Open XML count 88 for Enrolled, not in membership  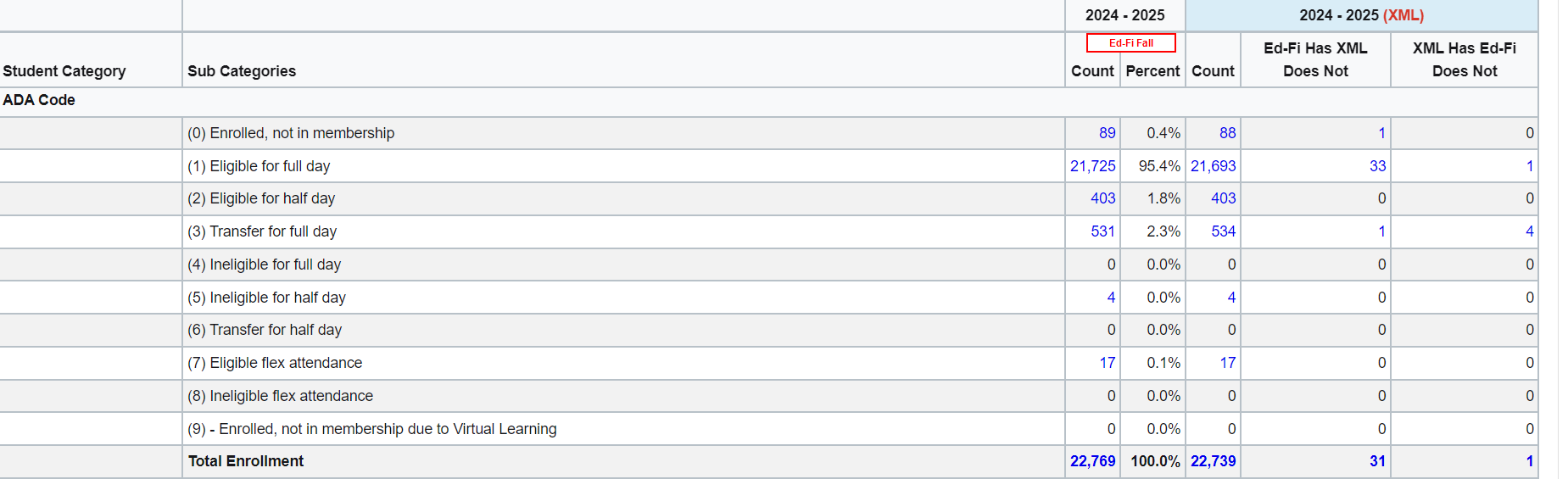tap(1227, 133)
